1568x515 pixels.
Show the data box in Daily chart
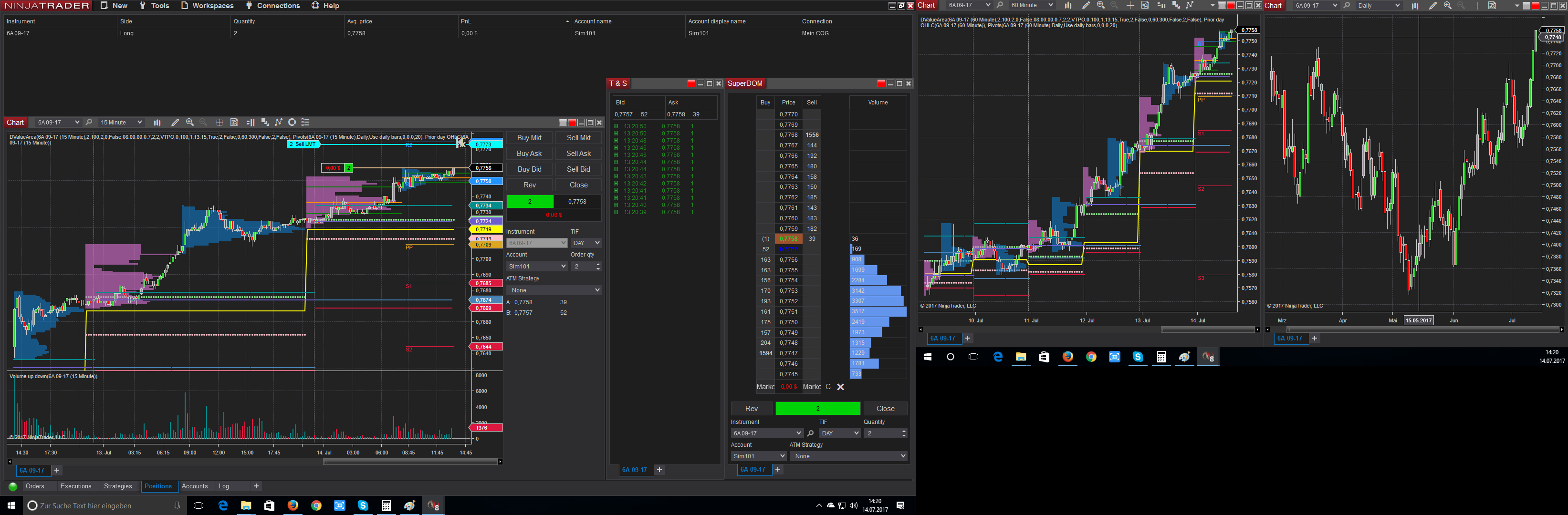click(x=1492, y=5)
